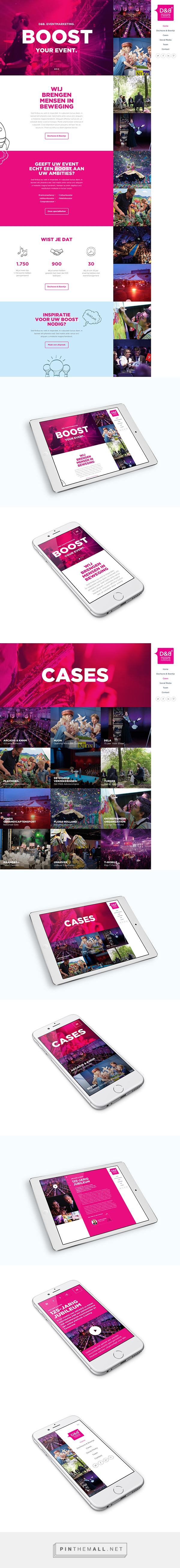The height and width of the screenshot is (1568, 180).
Task: Click the D&B logo in the top sidebar
Action: pyautogui.click(x=165, y=13)
